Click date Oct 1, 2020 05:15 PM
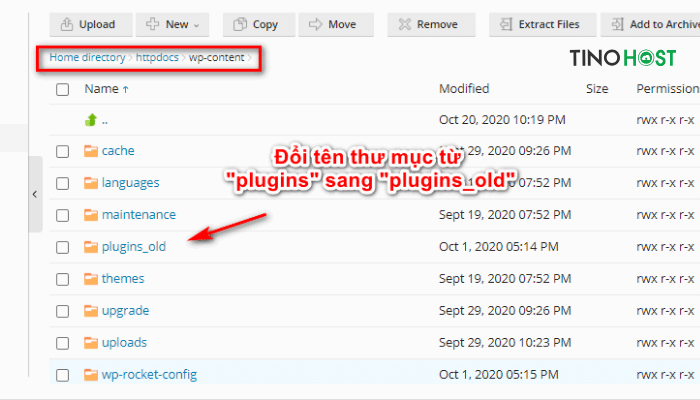700x400 pixels. click(x=499, y=375)
